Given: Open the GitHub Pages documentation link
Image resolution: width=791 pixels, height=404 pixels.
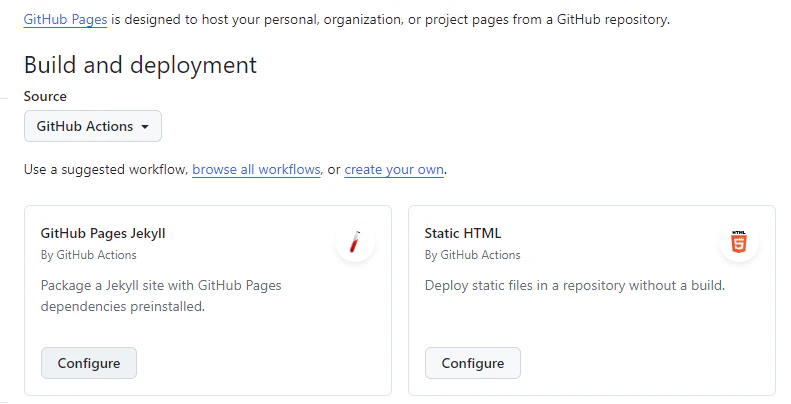Looking at the screenshot, I should pos(65,20).
